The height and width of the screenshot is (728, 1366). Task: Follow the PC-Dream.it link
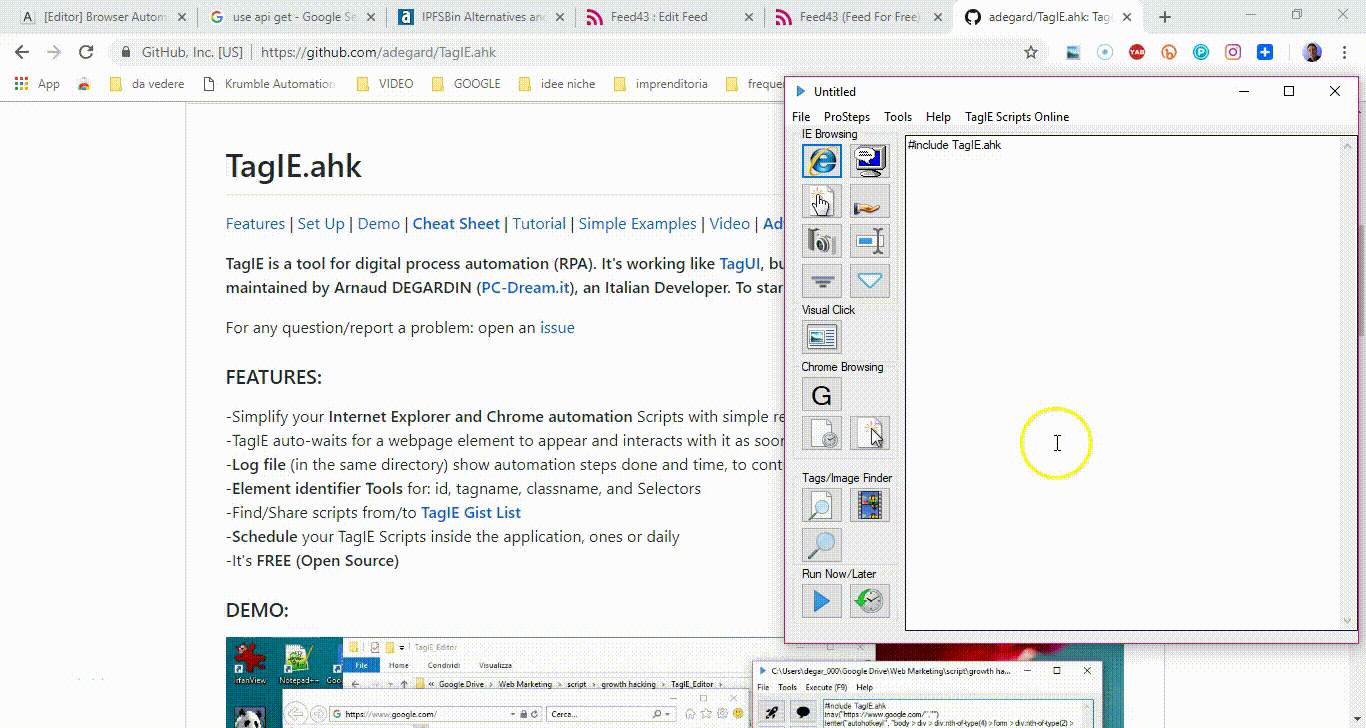coord(526,288)
